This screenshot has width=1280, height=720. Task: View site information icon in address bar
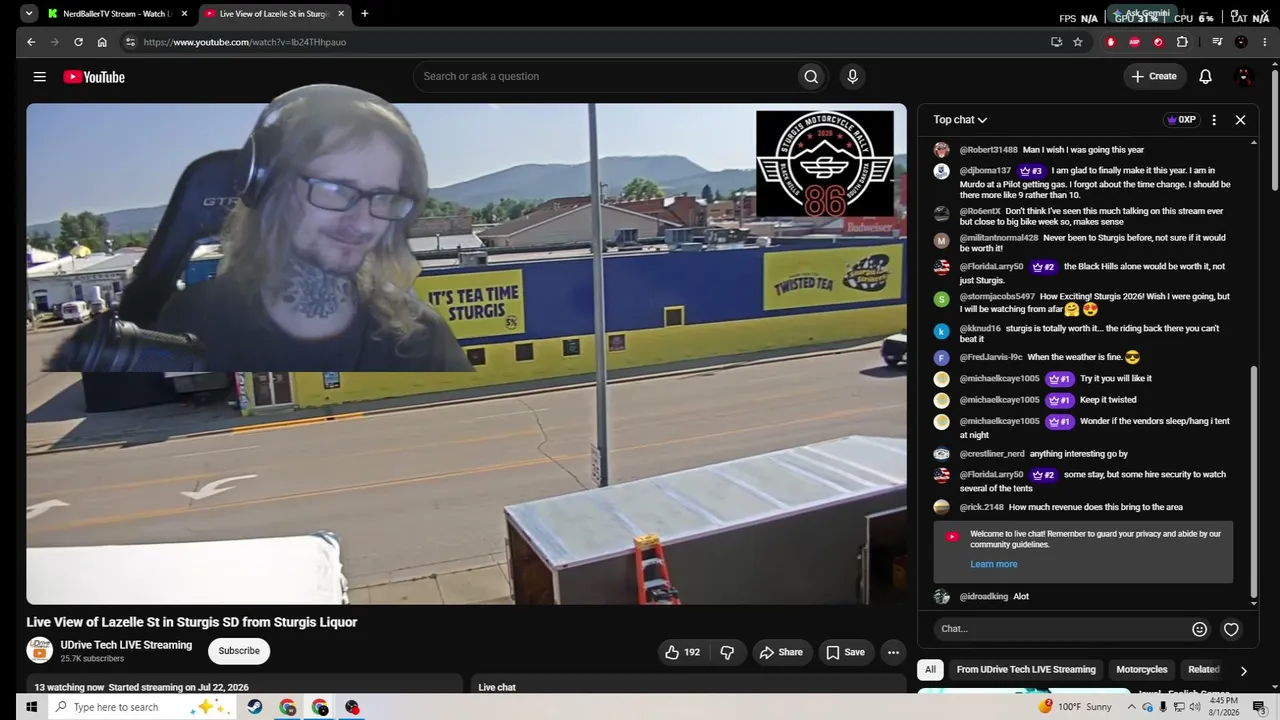click(129, 42)
